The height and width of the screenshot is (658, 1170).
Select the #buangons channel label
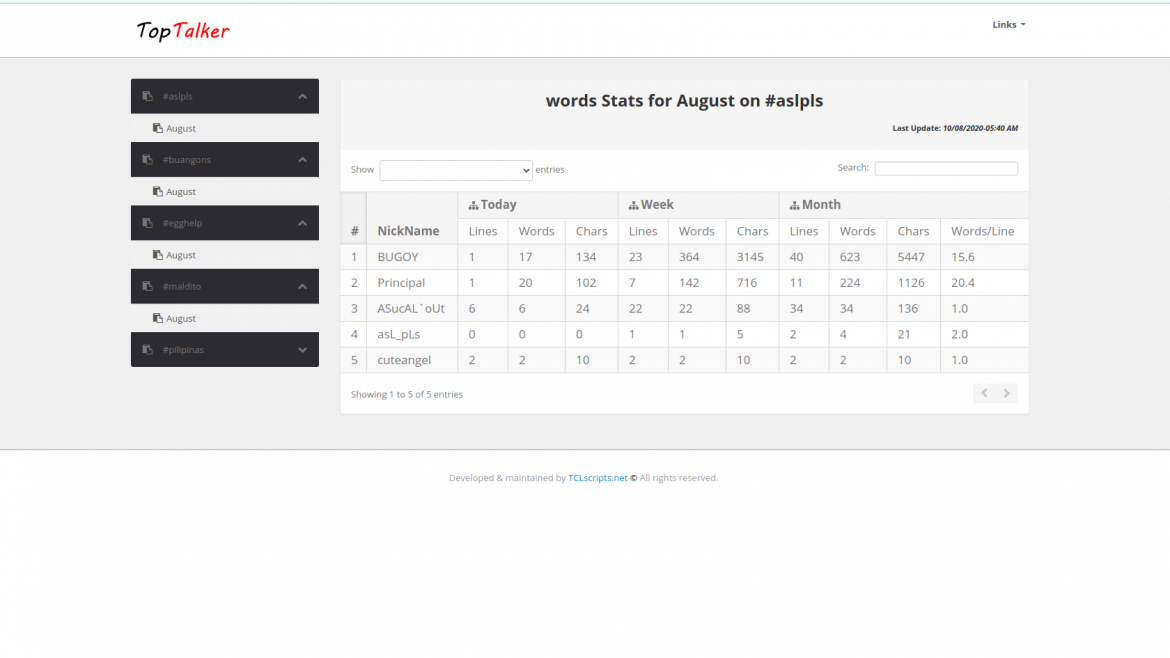pos(187,160)
